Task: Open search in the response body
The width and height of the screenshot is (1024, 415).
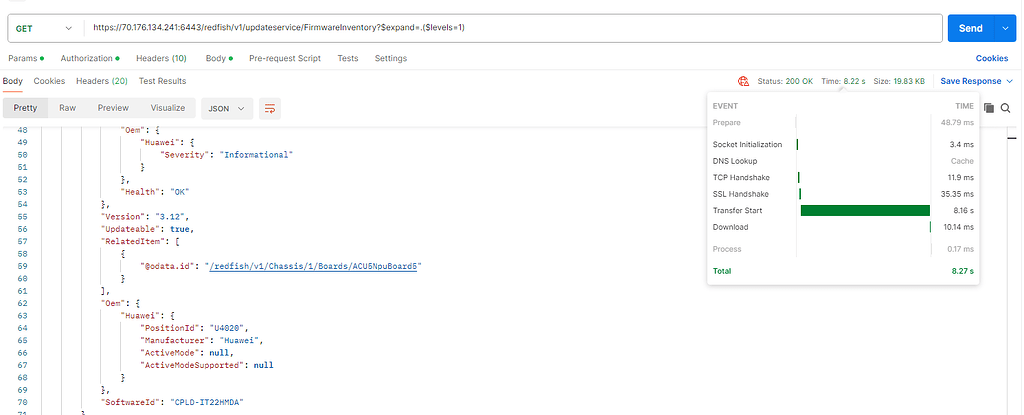Action: pyautogui.click(x=1006, y=108)
